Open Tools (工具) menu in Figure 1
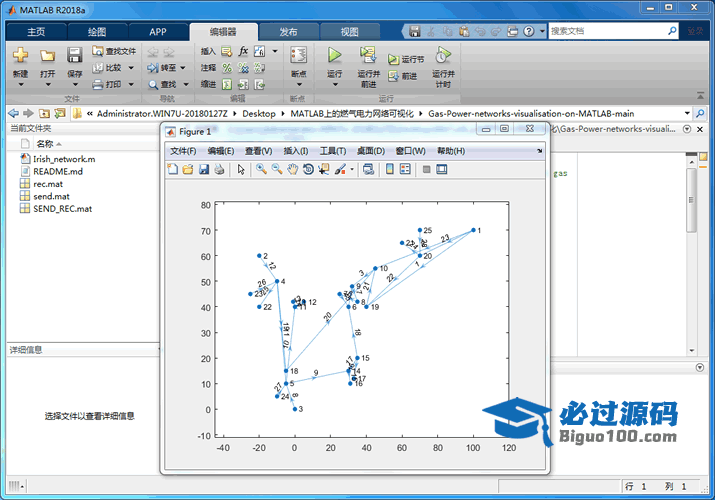This screenshot has height=500, width=715. 332,151
